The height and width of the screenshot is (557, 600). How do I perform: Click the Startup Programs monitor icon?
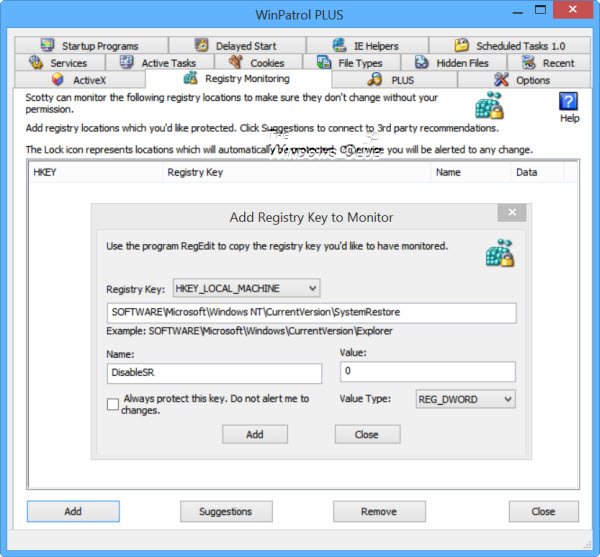click(x=47, y=45)
